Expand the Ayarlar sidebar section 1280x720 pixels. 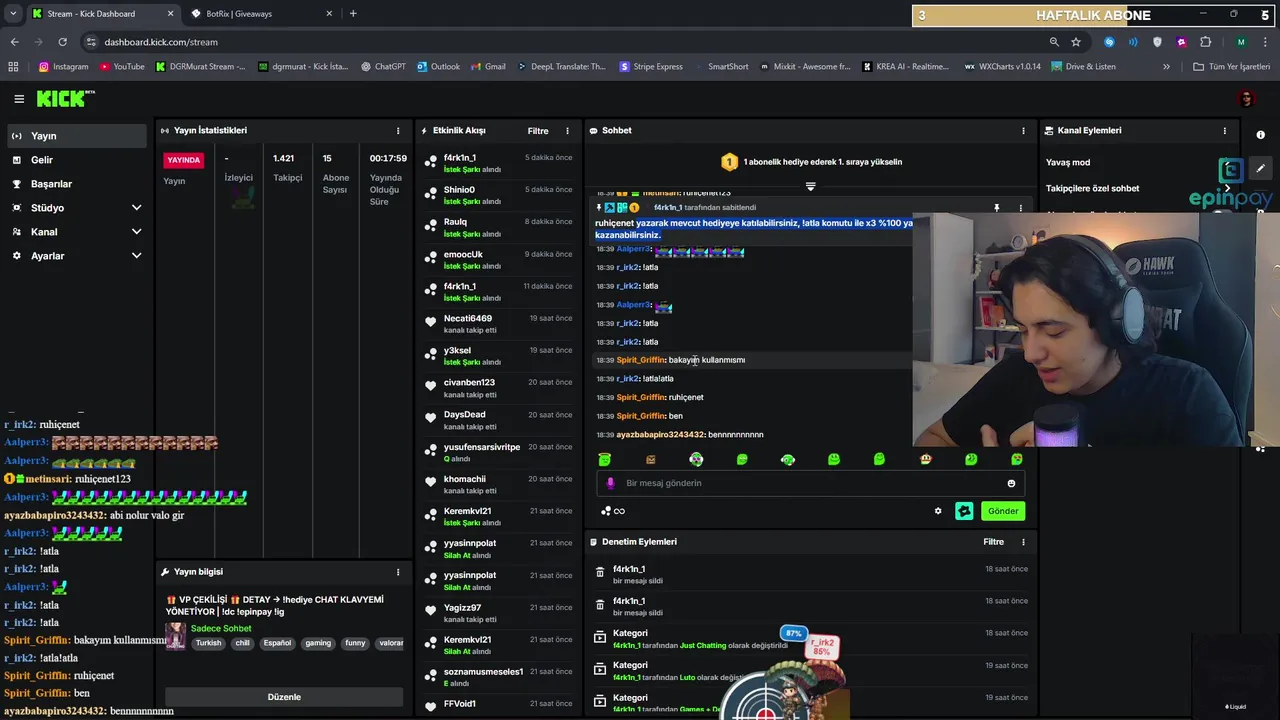coord(136,256)
